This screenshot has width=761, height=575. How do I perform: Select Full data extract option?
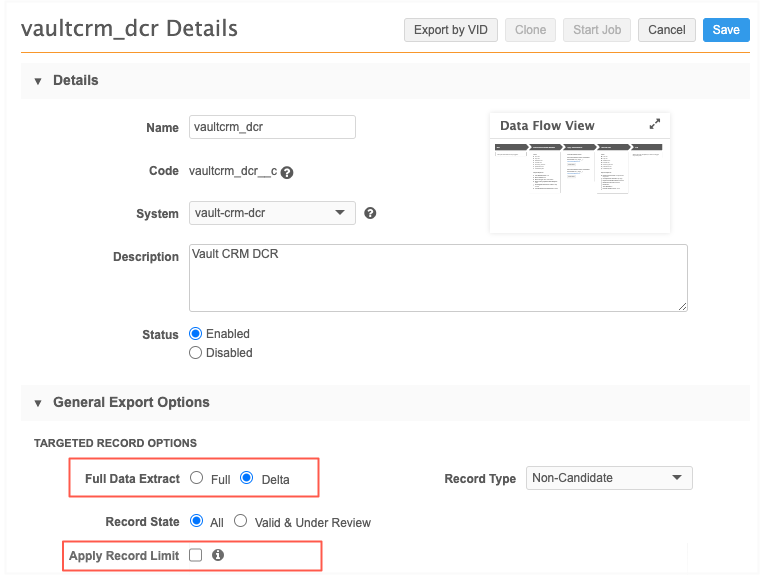196,479
